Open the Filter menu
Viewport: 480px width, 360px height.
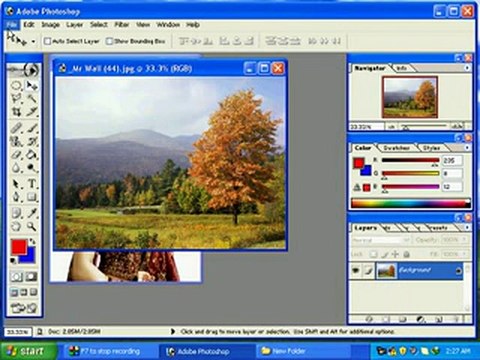tap(122, 25)
